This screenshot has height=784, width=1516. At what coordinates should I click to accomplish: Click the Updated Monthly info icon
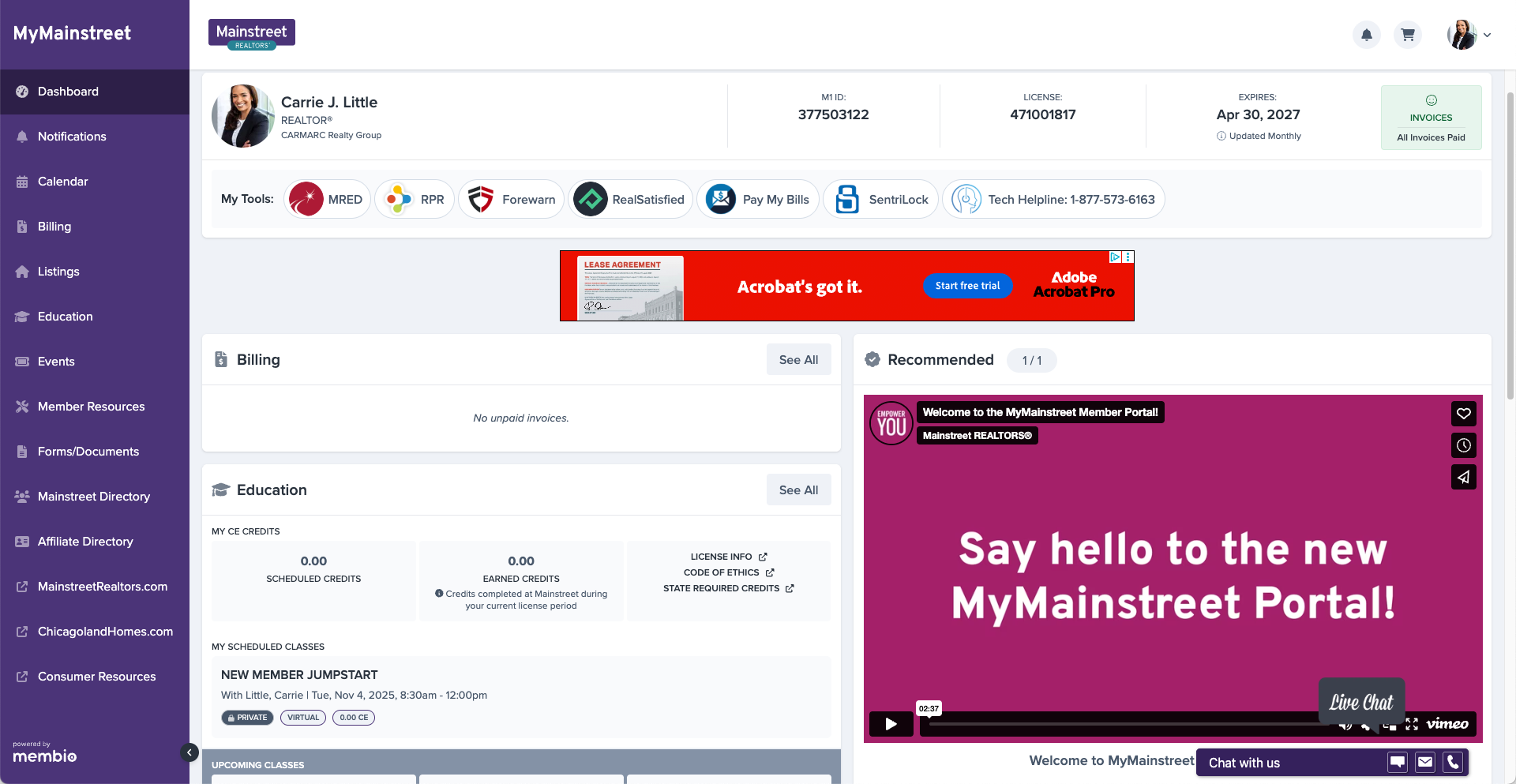(x=1221, y=136)
